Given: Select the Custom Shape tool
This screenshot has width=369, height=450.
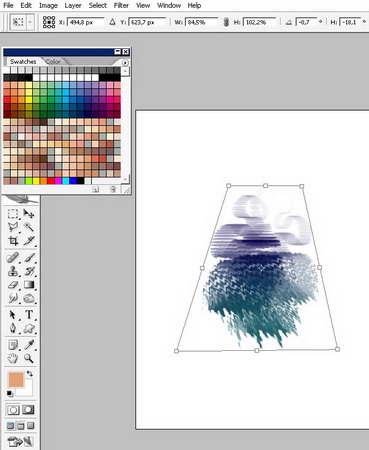Looking at the screenshot, I should click(x=29, y=328).
